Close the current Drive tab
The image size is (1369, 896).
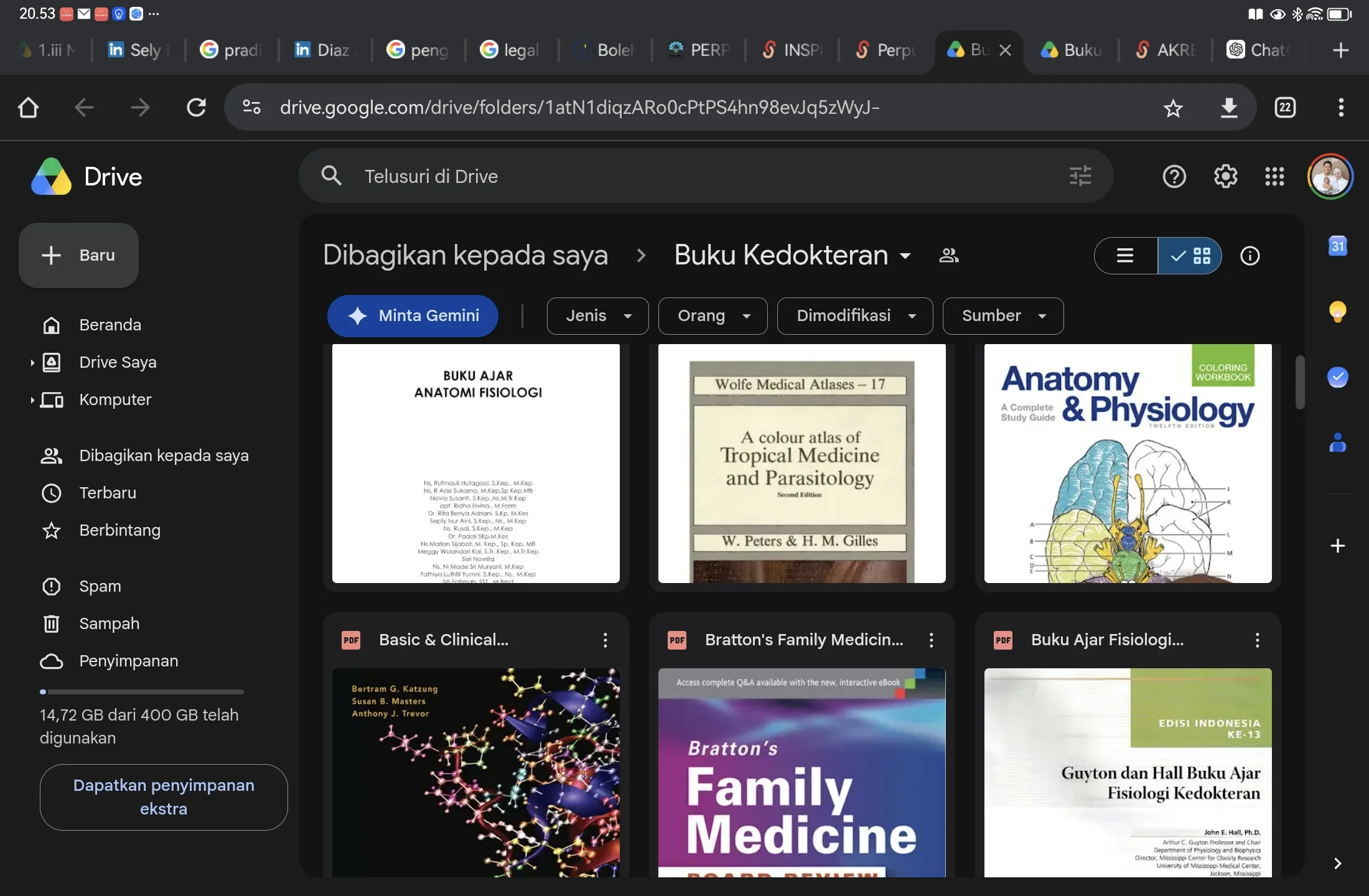(1005, 50)
